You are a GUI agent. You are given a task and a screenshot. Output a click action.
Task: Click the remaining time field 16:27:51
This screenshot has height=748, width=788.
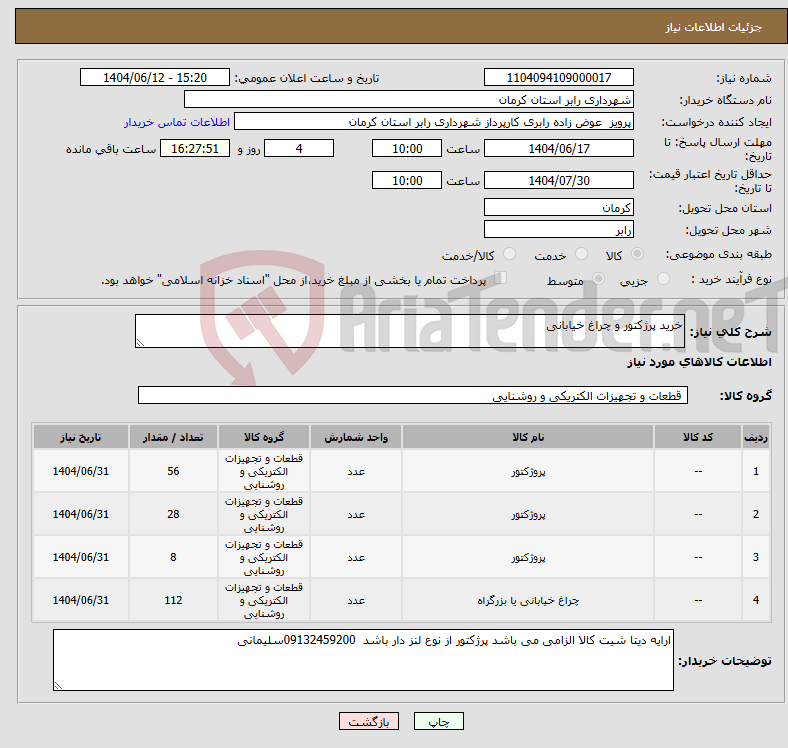[x=195, y=148]
